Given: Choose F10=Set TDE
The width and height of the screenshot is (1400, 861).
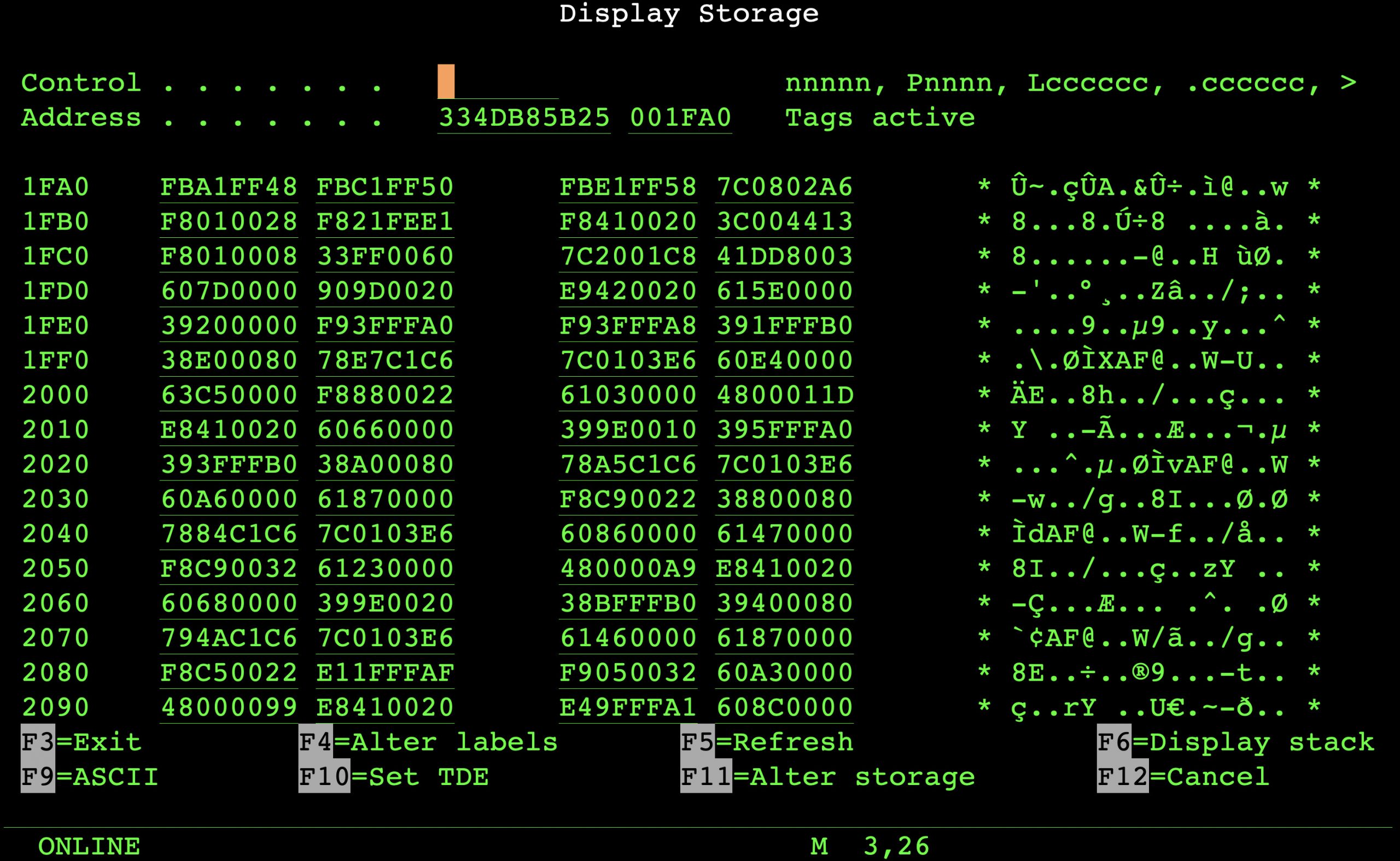Looking at the screenshot, I should 393,777.
